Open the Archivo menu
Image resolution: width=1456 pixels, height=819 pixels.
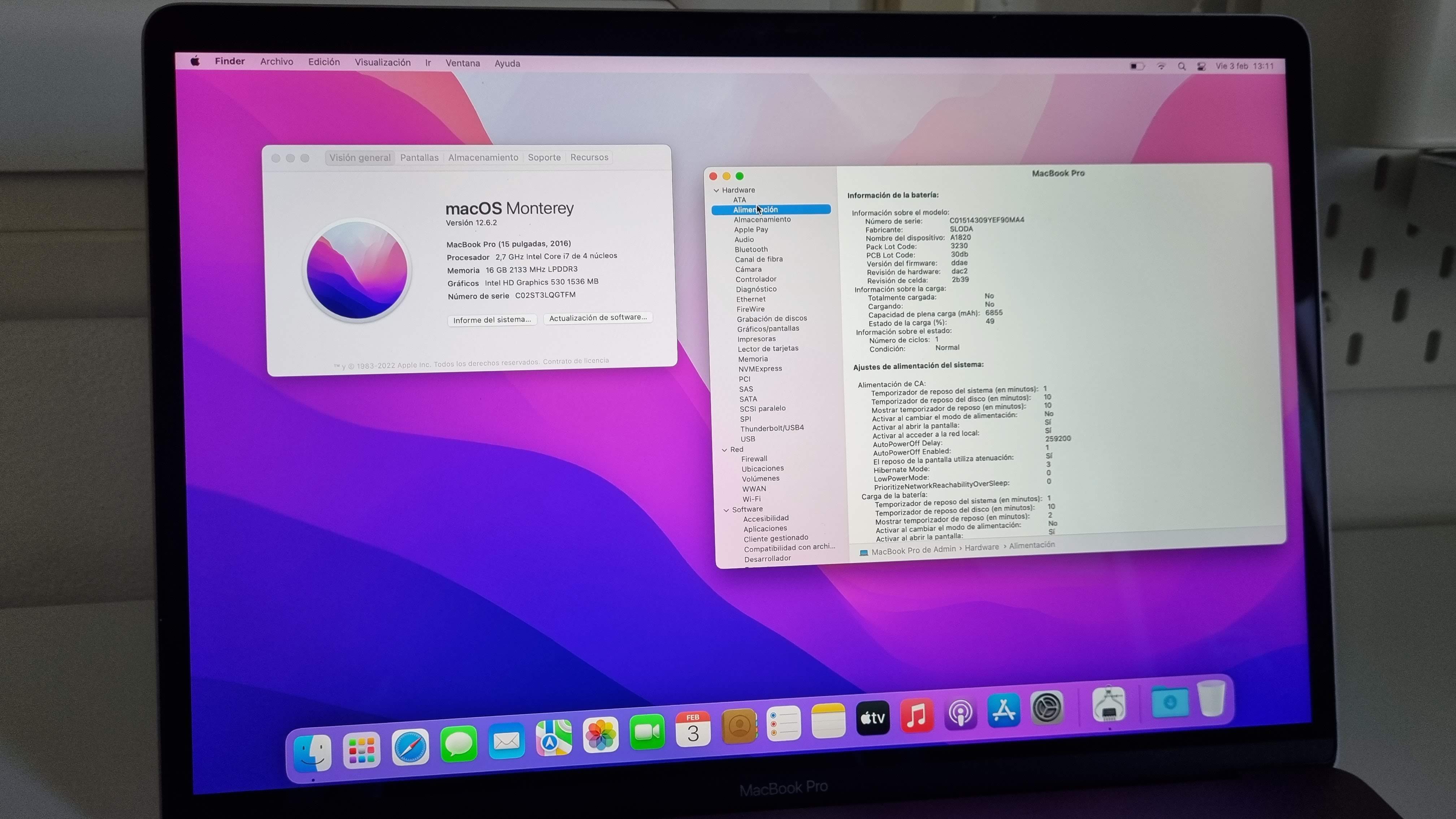[x=276, y=62]
